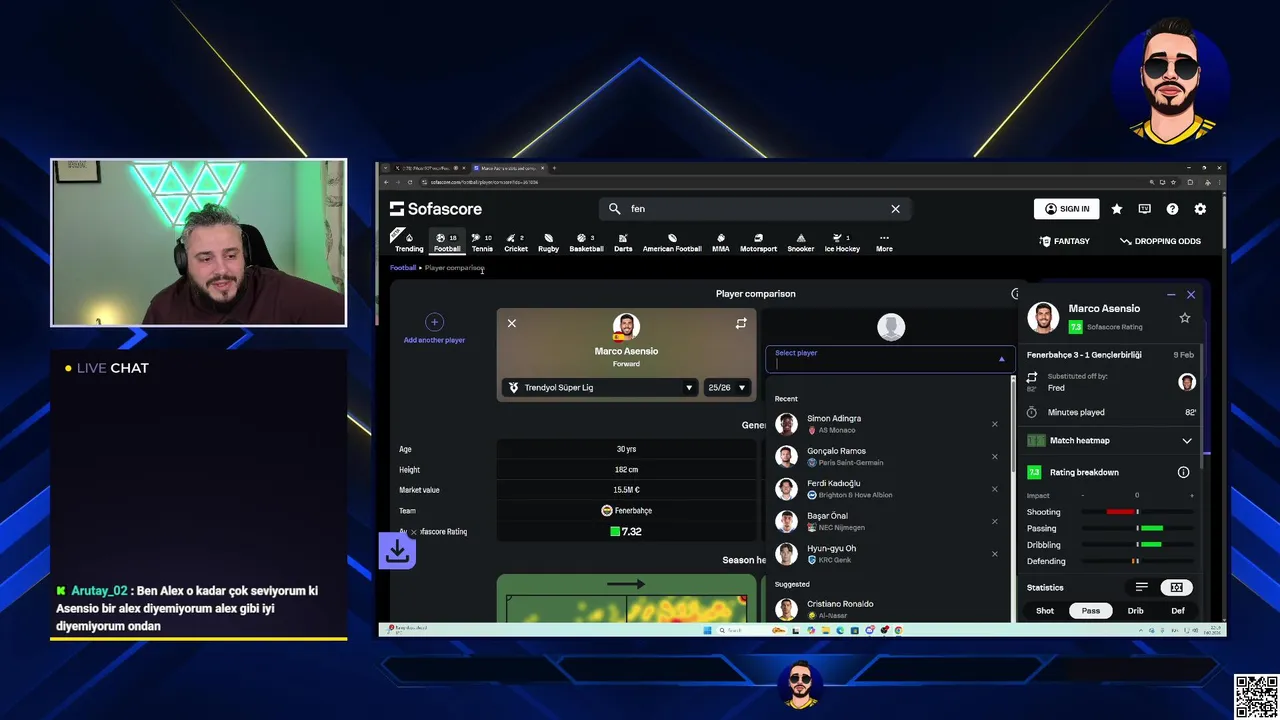Screen dimensions: 1280x720
Task: Open the Trendyol Süper Lig league dropdown
Action: click(x=599, y=387)
